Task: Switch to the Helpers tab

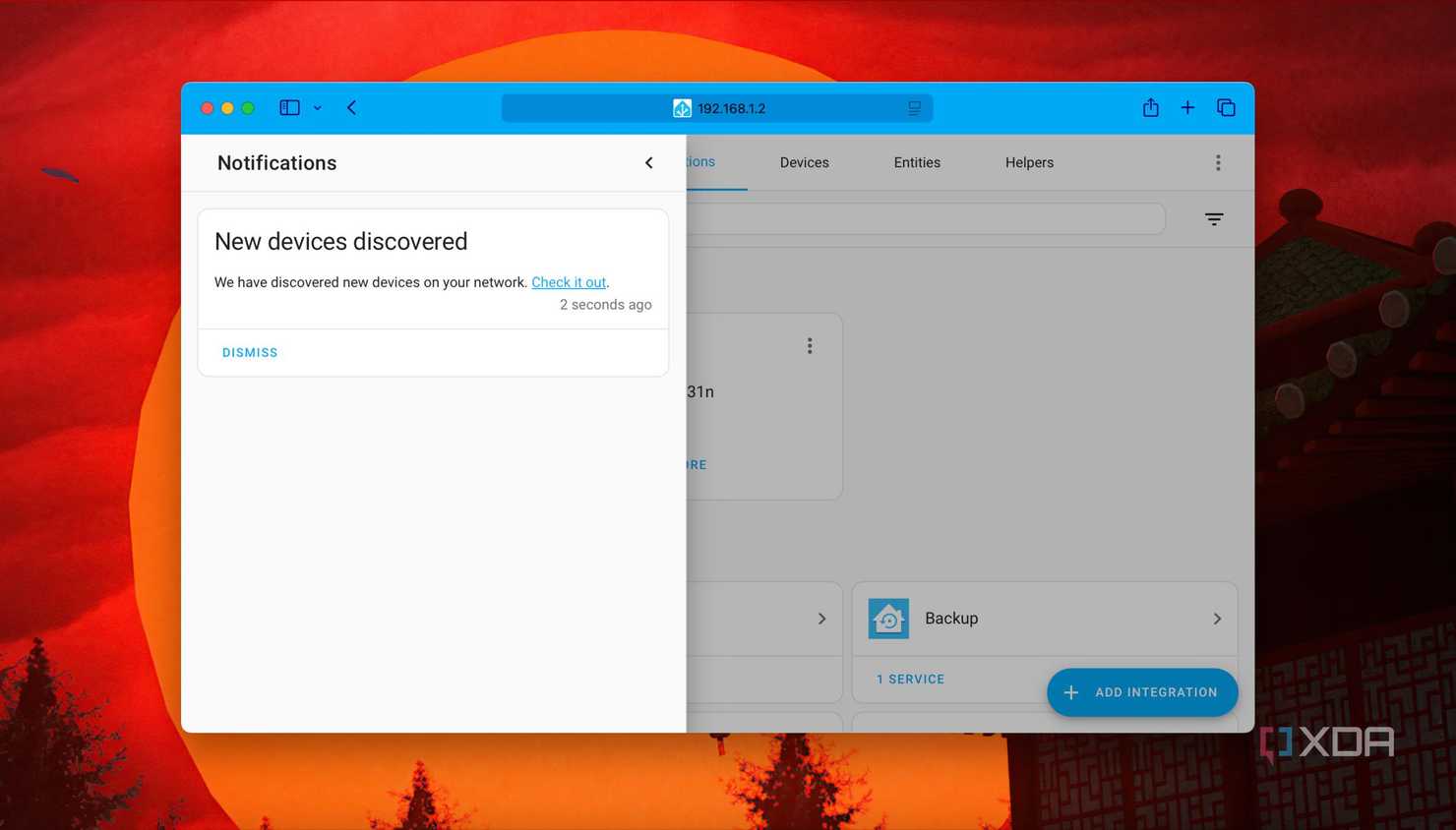Action: tap(1029, 162)
